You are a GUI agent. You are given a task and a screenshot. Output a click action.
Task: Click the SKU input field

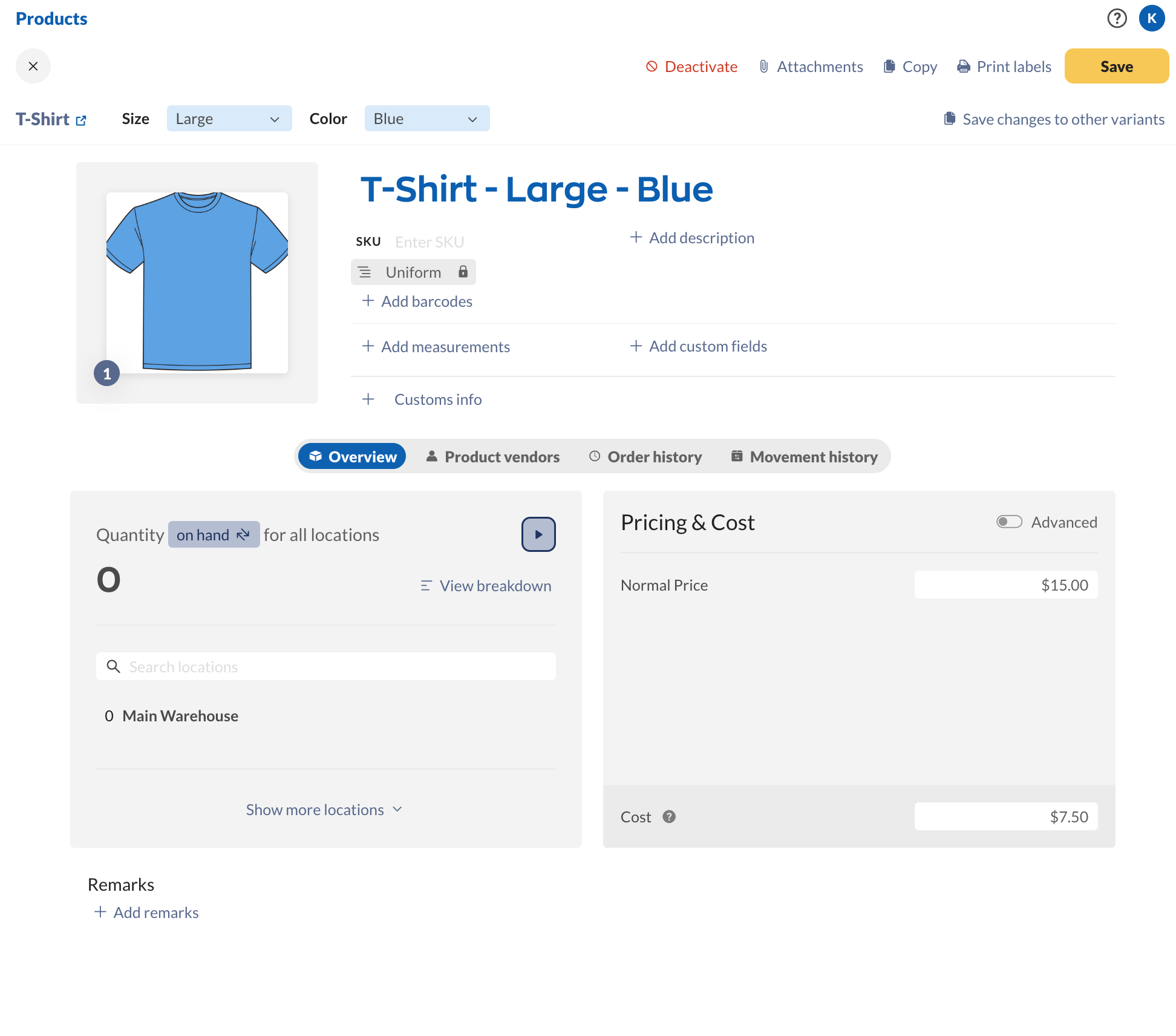[x=430, y=241]
